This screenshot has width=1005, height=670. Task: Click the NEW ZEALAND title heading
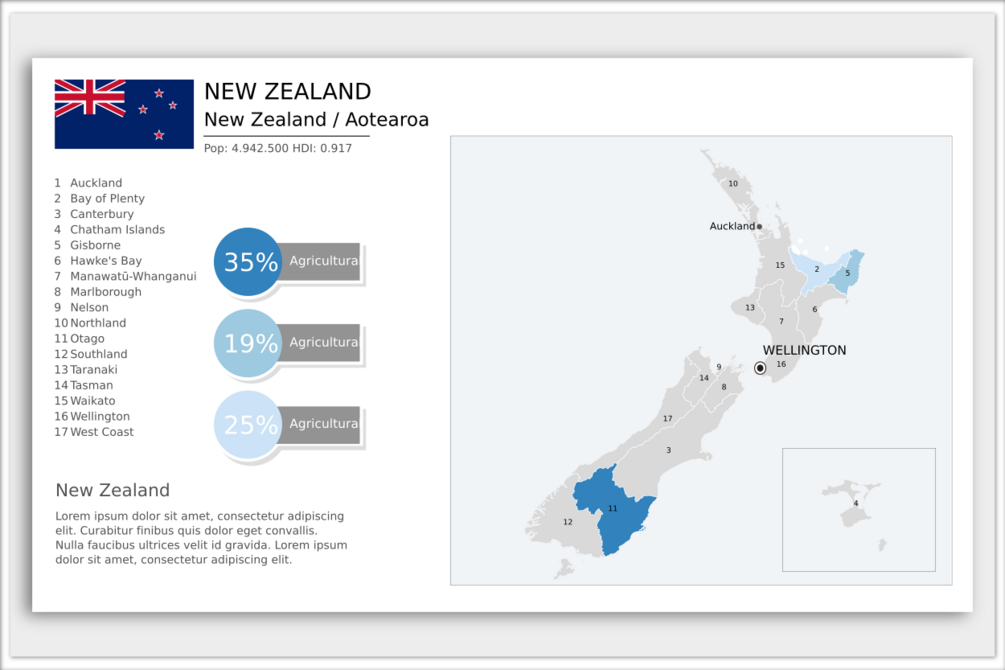(x=287, y=92)
